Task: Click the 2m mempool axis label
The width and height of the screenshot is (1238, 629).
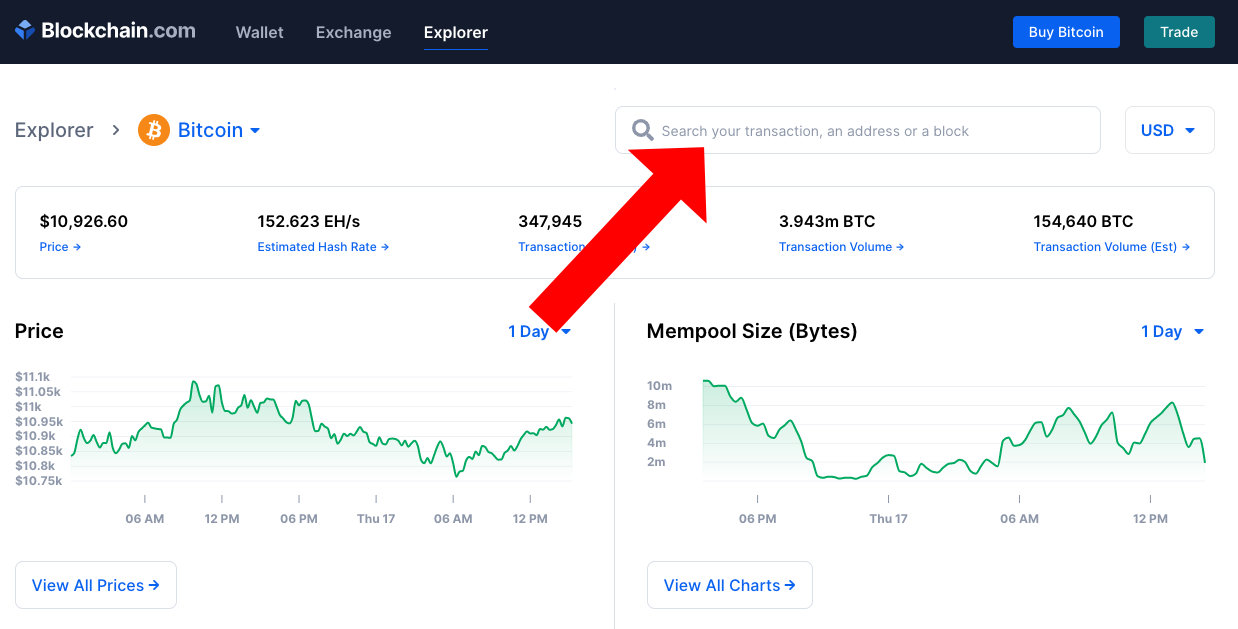Action: click(656, 462)
